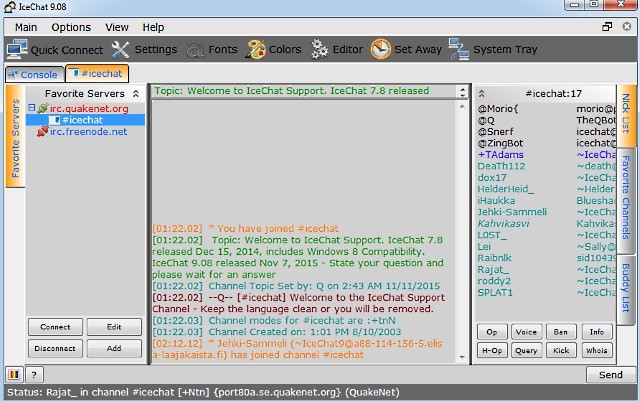This screenshot has width=640, height=402.
Task: Click the Quick Connect computer icon
Action: point(18,49)
